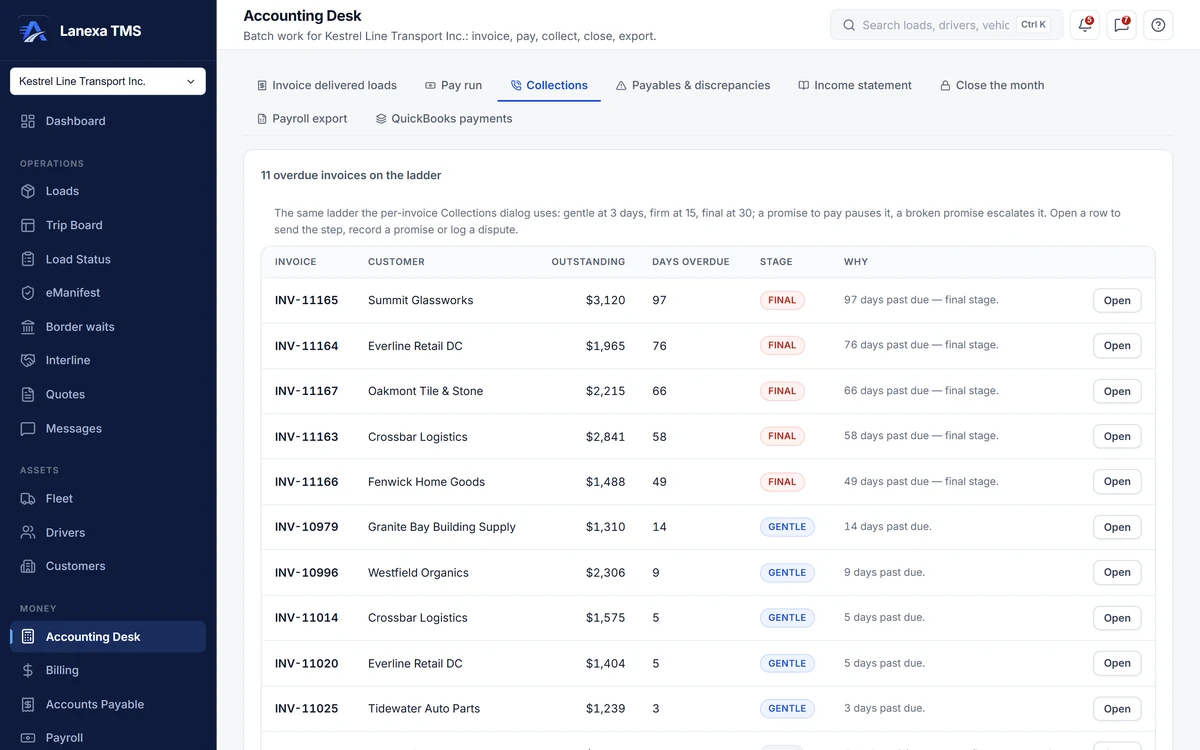Click the Quotes document icon
This screenshot has width=1200, height=750.
pos(28,394)
